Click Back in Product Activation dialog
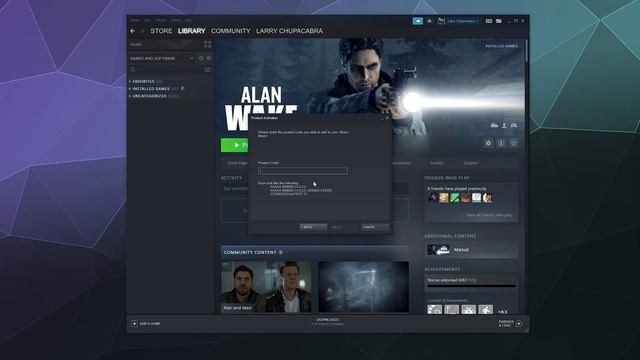Viewport: 640px width, 360px height. point(313,227)
